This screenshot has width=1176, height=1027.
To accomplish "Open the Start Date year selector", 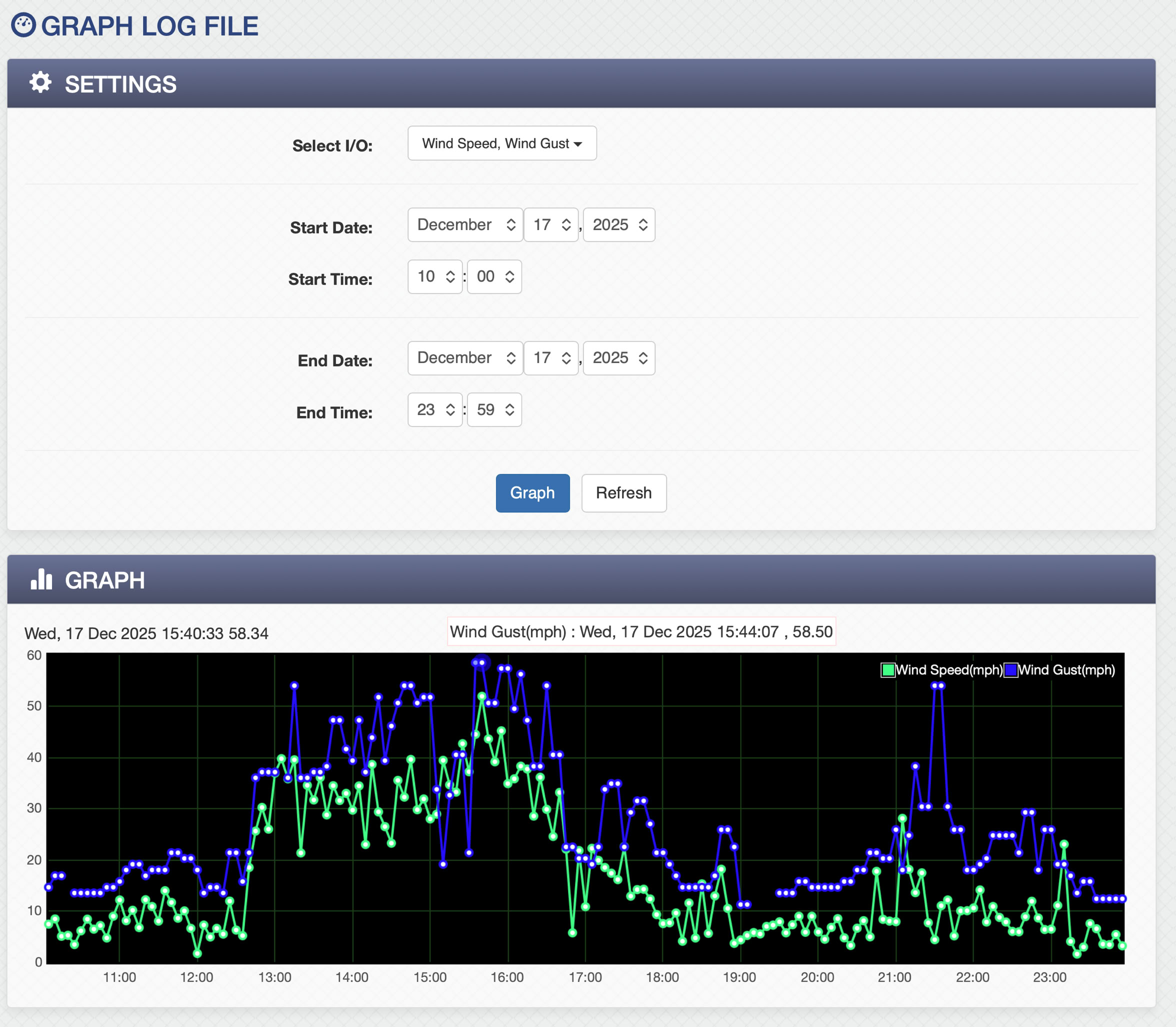I will pyautogui.click(x=618, y=224).
